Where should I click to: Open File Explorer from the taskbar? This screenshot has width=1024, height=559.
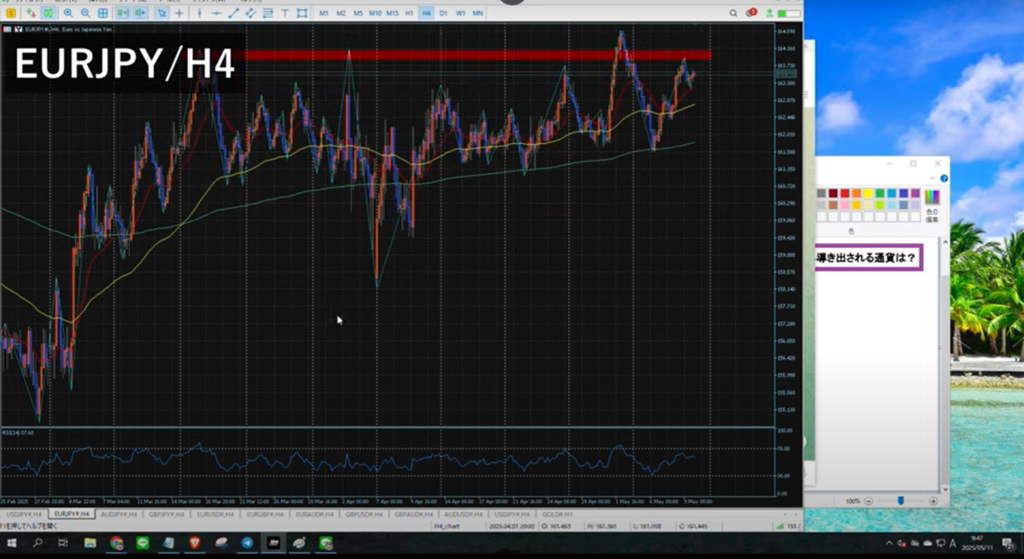(90, 543)
